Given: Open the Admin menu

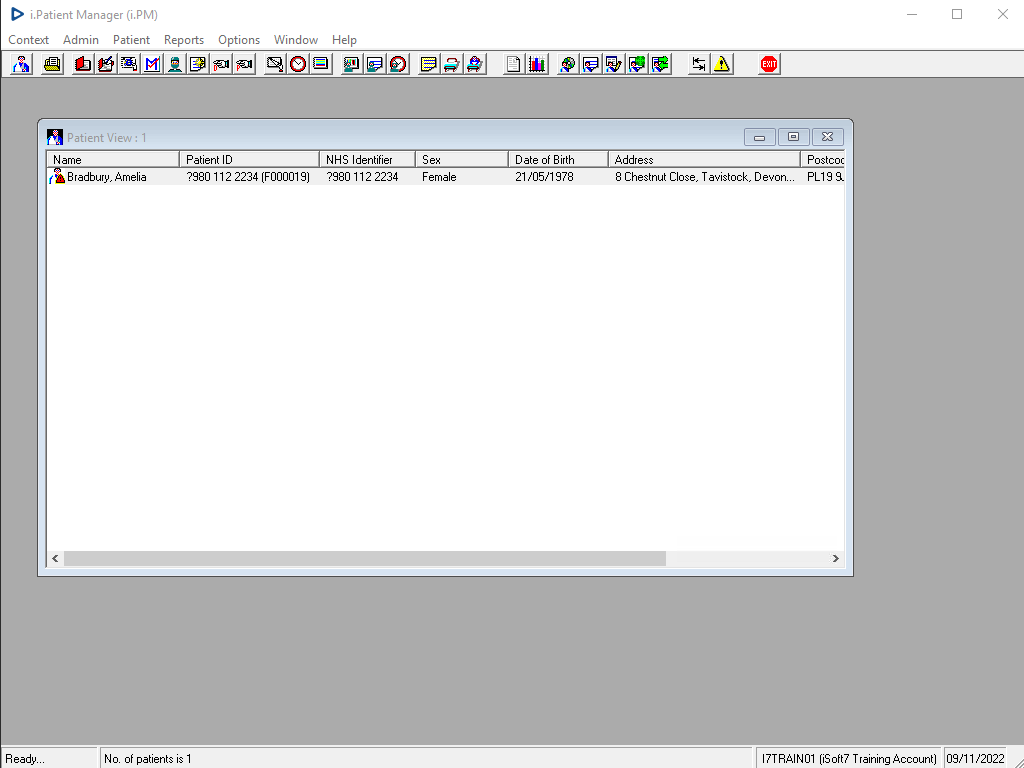Looking at the screenshot, I should click(x=81, y=40).
